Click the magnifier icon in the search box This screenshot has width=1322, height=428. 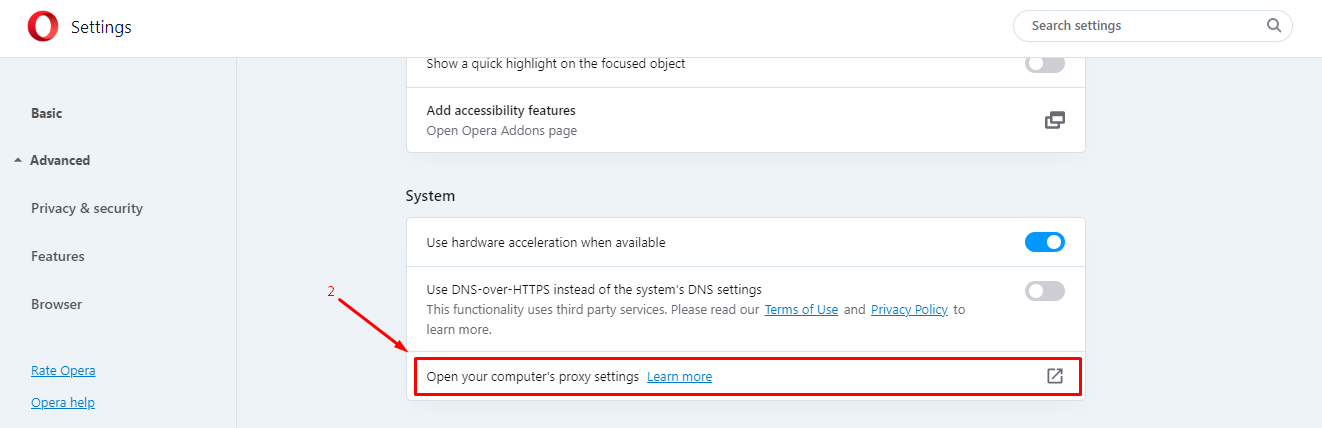tap(1274, 26)
